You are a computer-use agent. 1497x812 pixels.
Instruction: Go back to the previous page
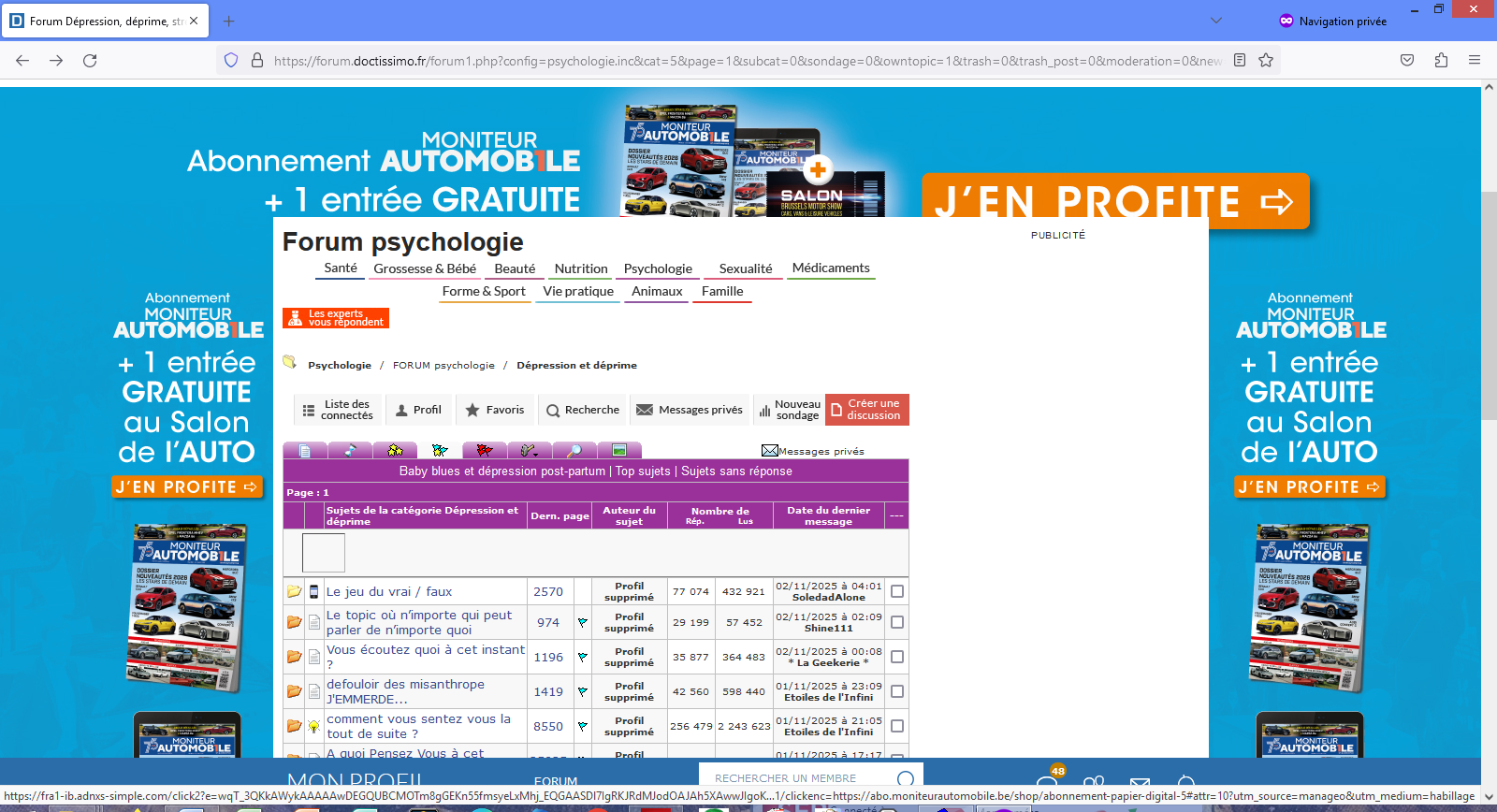[x=22, y=61]
